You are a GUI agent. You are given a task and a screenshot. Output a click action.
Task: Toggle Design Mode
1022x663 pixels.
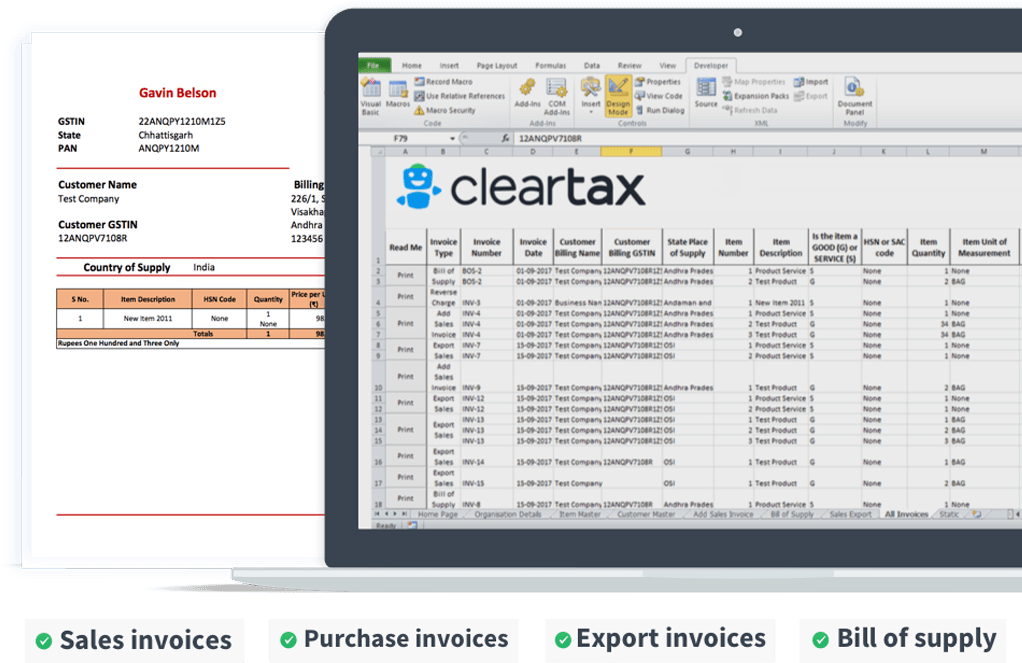618,96
